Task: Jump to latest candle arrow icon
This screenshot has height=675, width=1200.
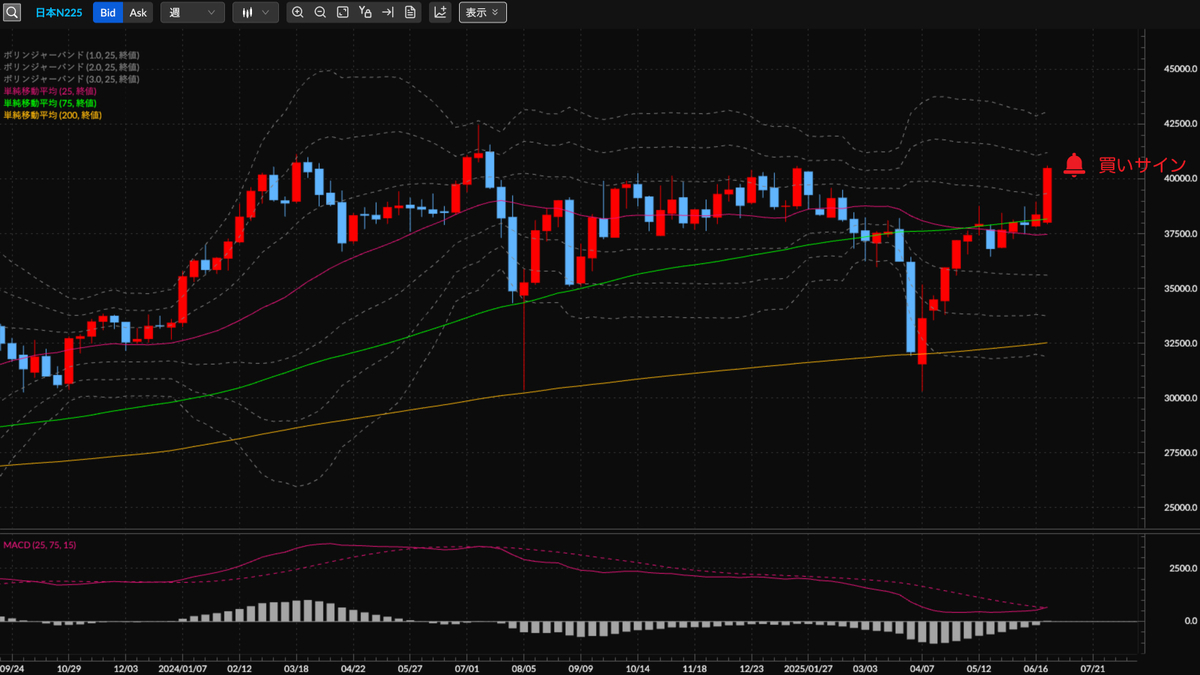Action: click(x=388, y=13)
